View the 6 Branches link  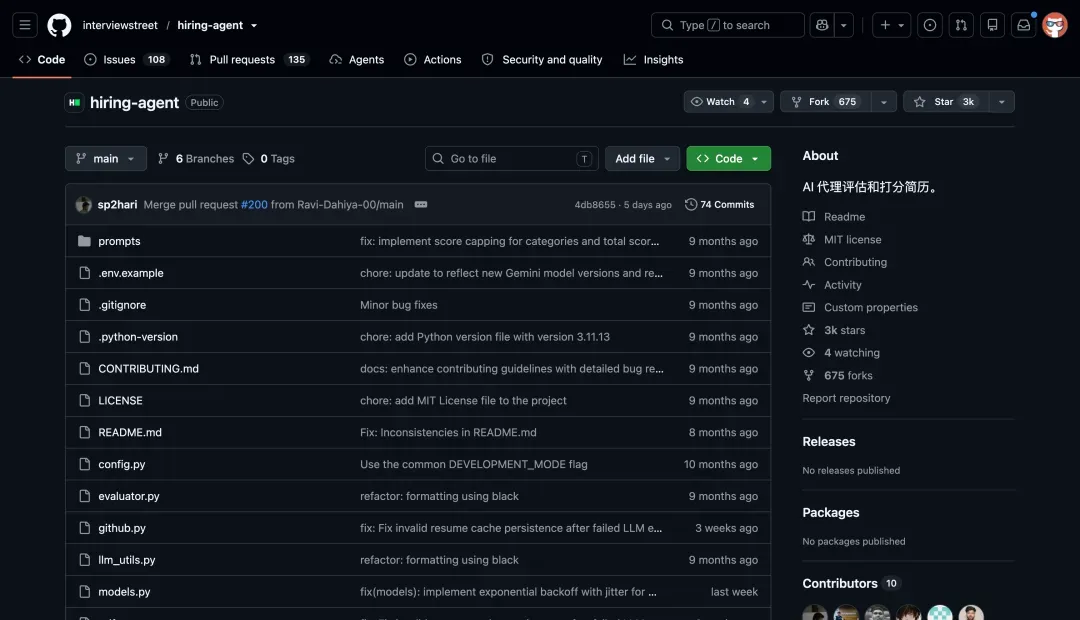[196, 158]
